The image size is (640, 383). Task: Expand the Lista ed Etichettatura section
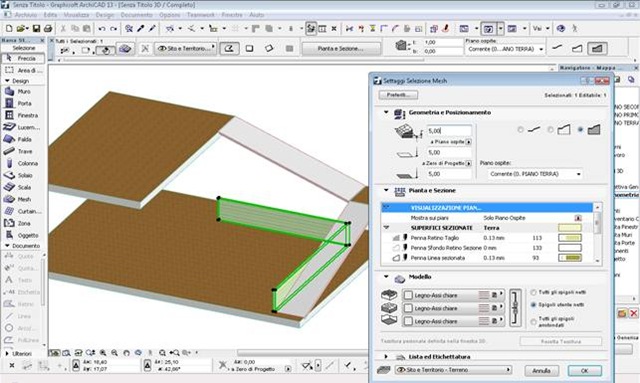pos(386,356)
